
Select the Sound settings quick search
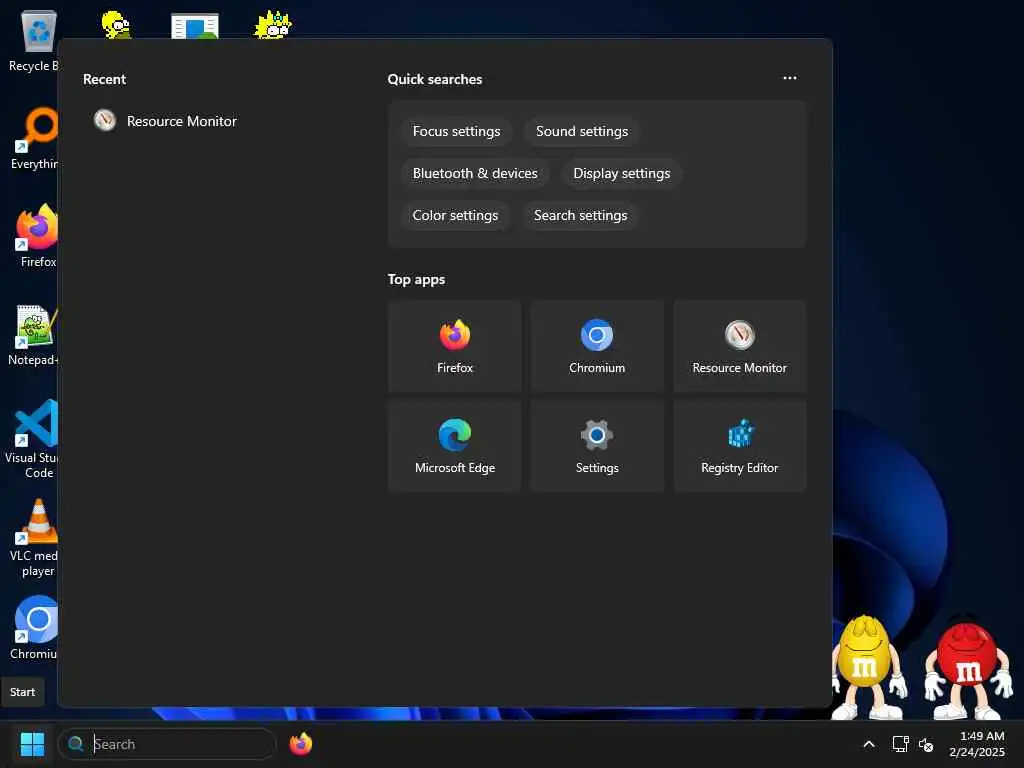582,131
